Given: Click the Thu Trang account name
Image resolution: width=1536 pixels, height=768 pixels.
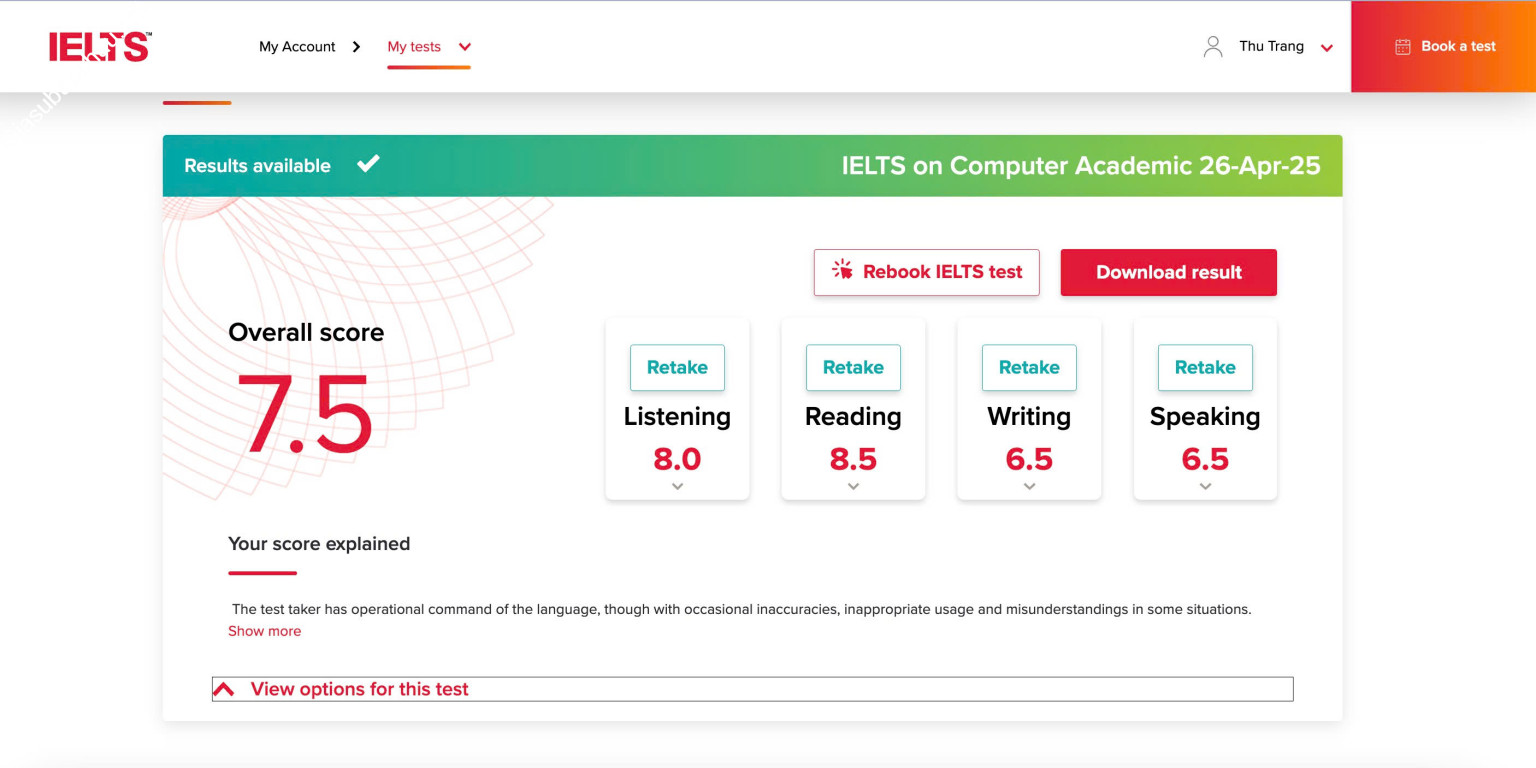Looking at the screenshot, I should (x=1271, y=46).
